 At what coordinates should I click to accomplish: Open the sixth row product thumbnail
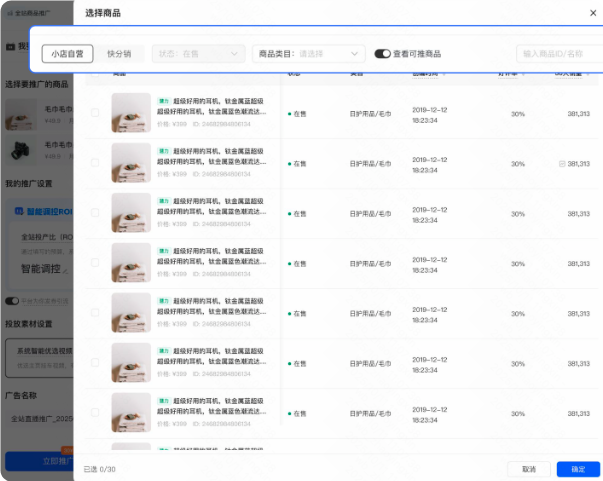point(131,363)
